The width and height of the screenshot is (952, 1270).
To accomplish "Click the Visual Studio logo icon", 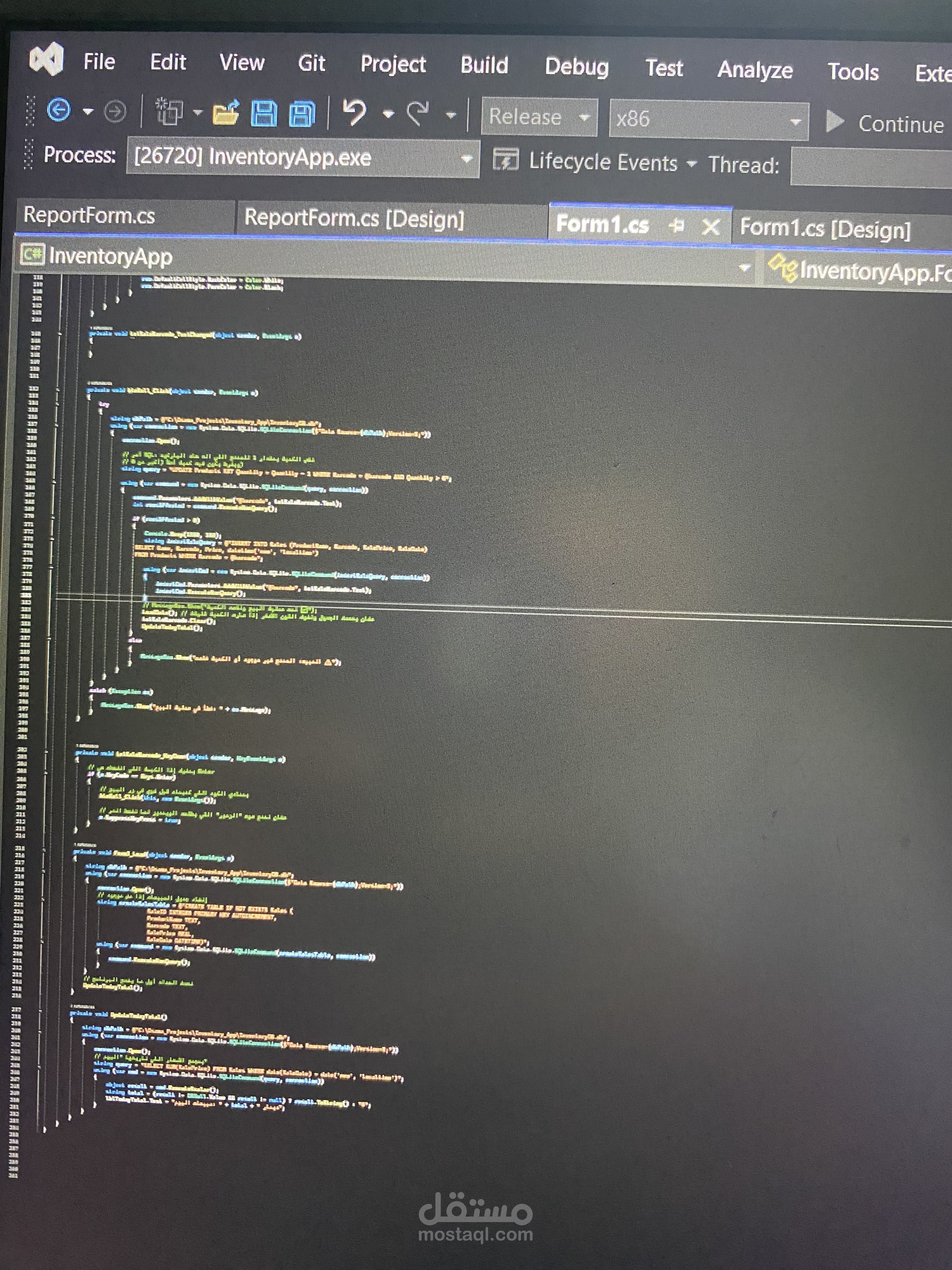I will tap(47, 59).
